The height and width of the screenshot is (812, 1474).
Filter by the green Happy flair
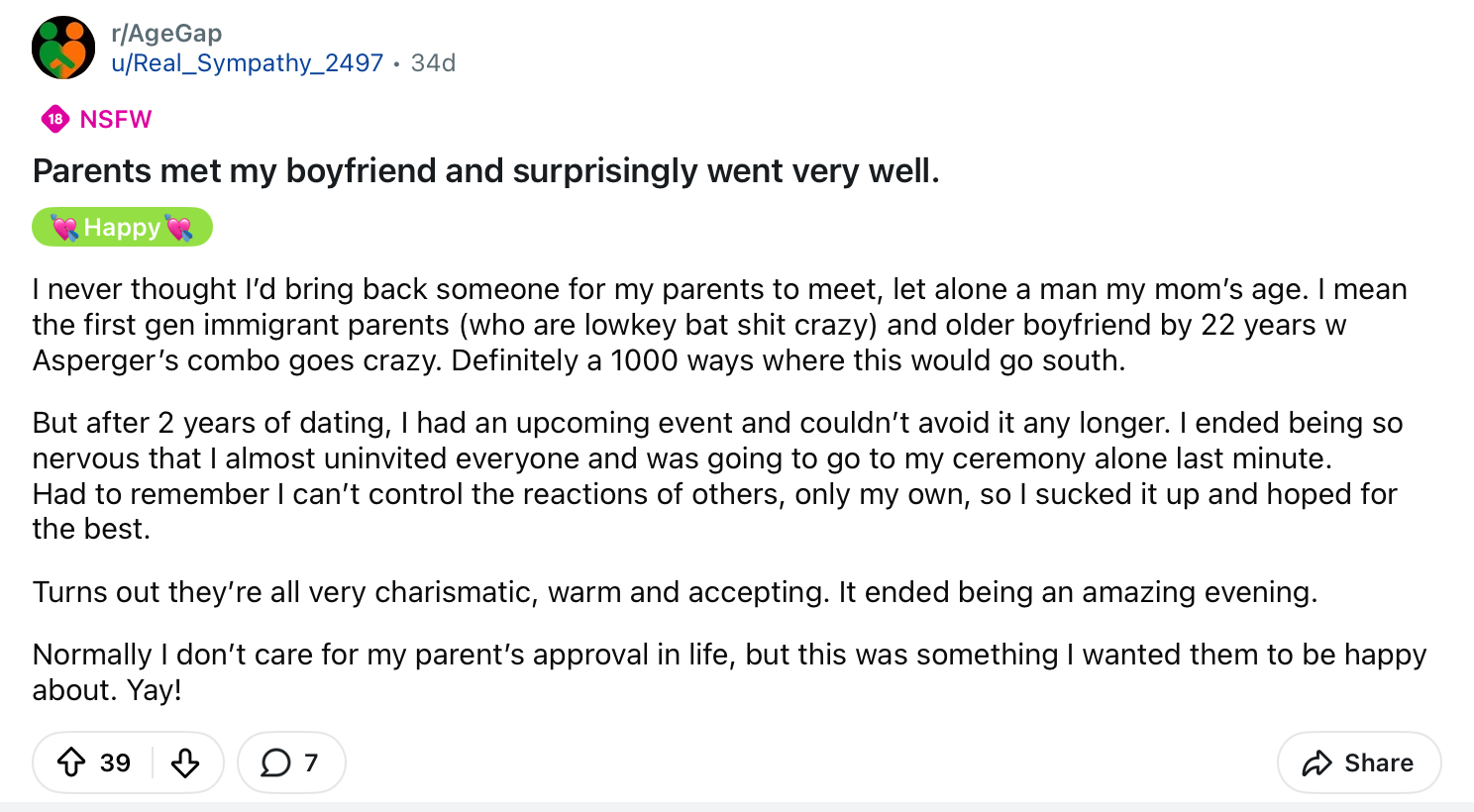tap(122, 227)
